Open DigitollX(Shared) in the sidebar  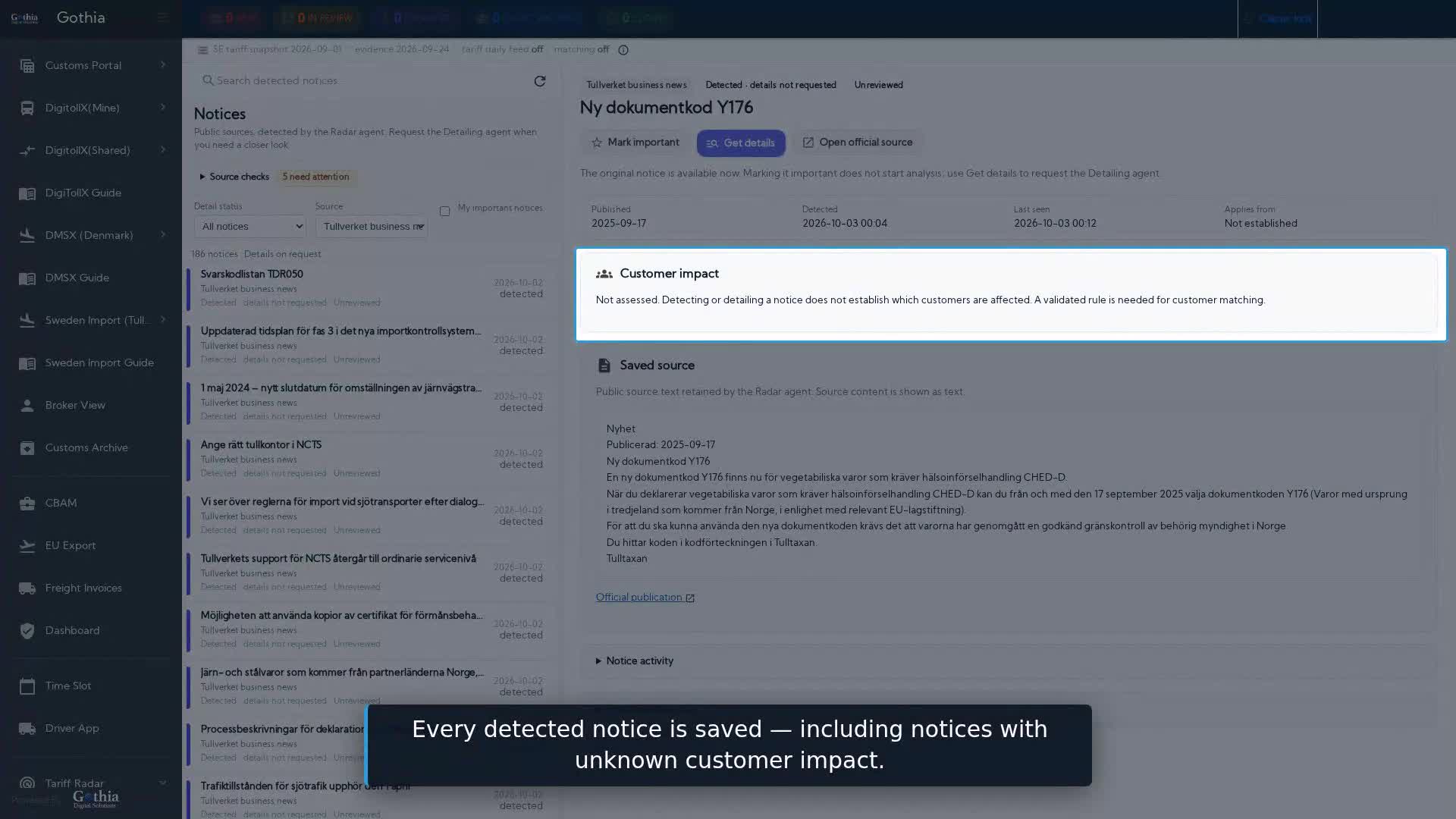point(91,151)
